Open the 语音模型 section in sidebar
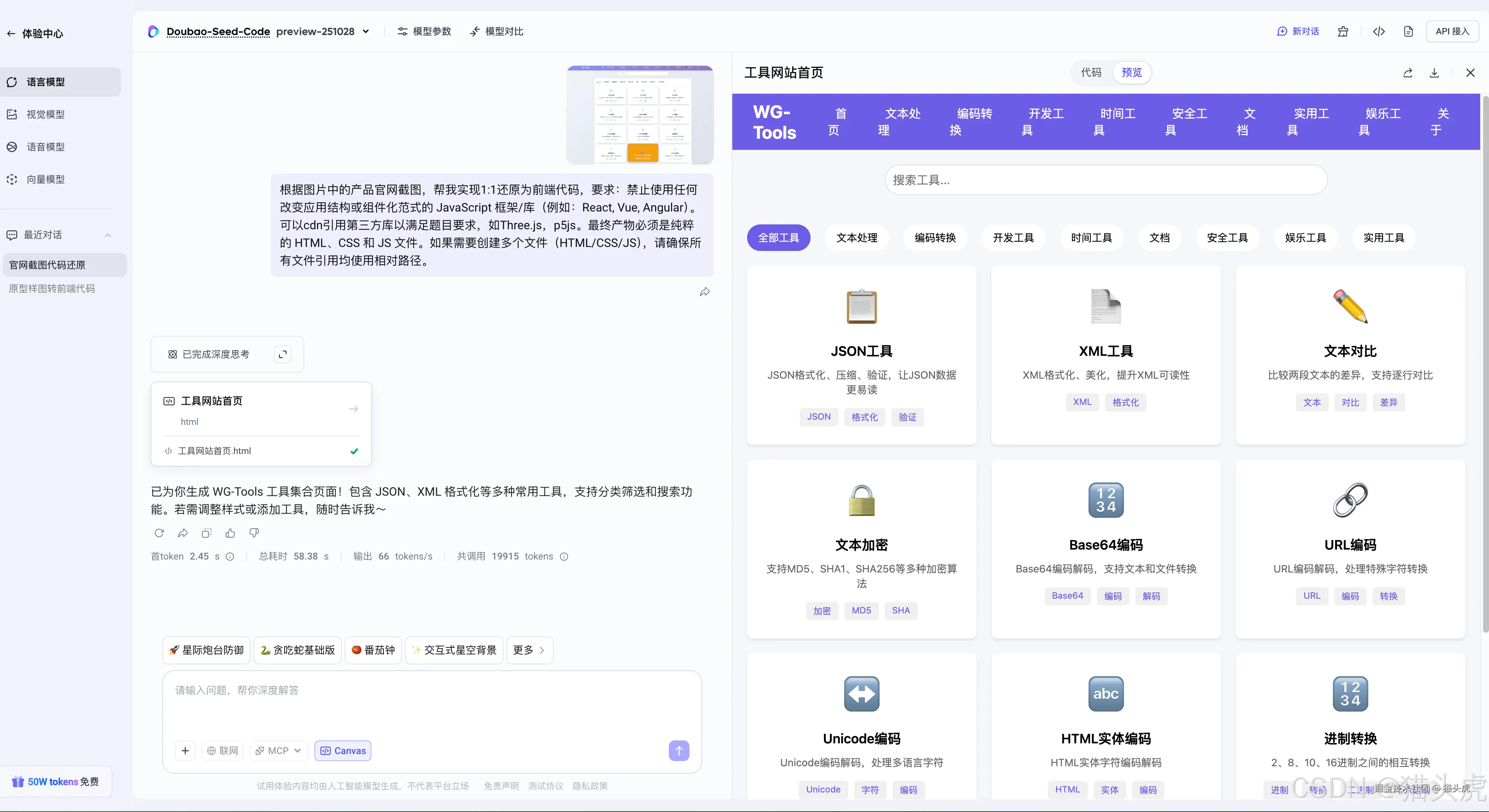Viewport: 1489px width, 812px height. (x=45, y=146)
